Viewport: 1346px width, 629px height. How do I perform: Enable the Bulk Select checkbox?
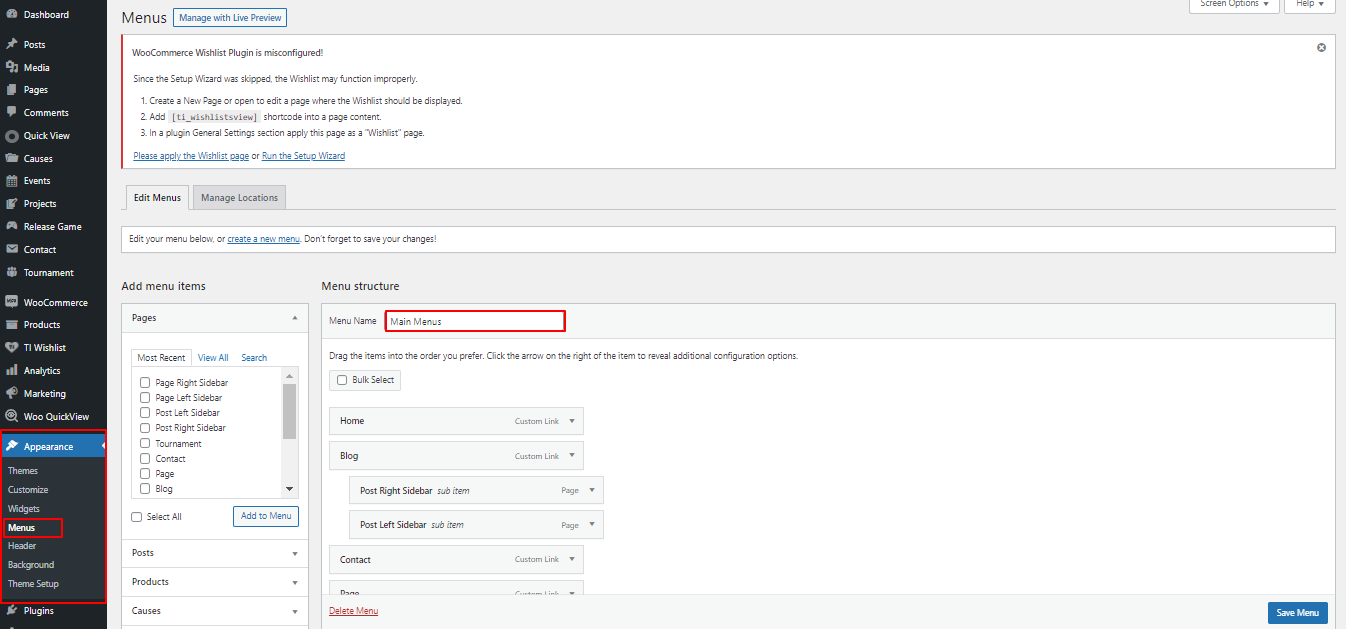[x=342, y=380]
